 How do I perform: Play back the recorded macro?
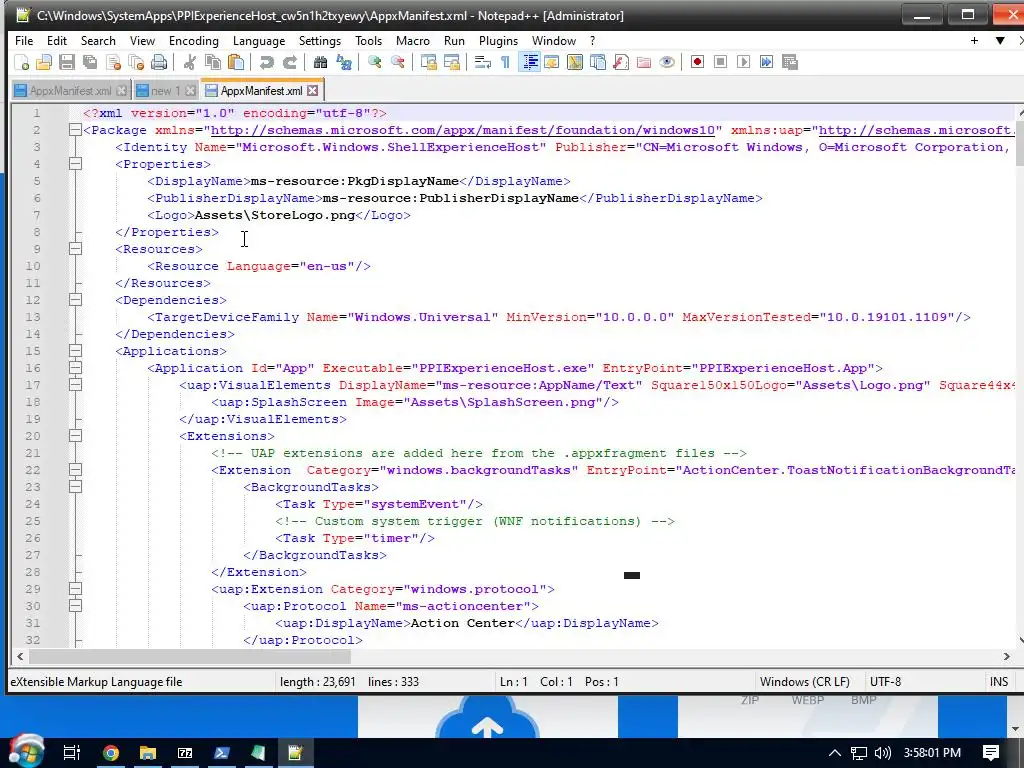pyautogui.click(x=743, y=62)
